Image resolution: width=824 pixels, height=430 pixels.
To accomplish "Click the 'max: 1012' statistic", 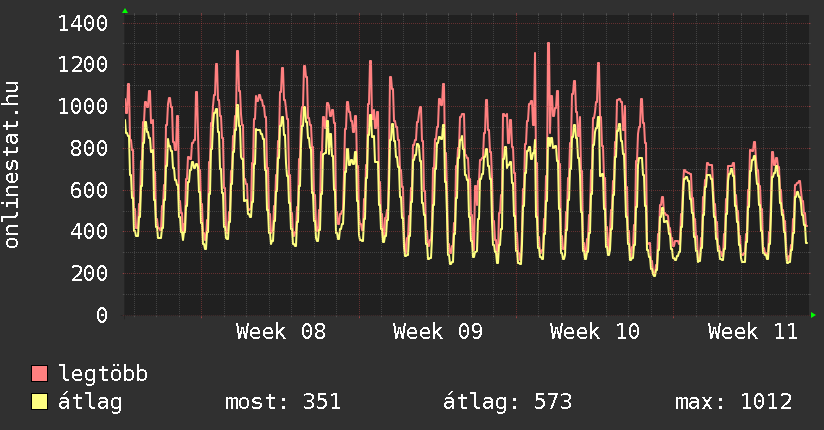I will point(733,402).
